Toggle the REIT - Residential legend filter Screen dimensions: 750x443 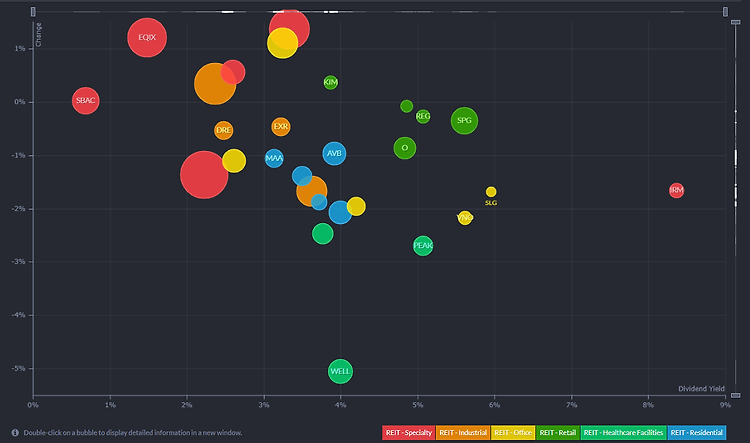696,432
